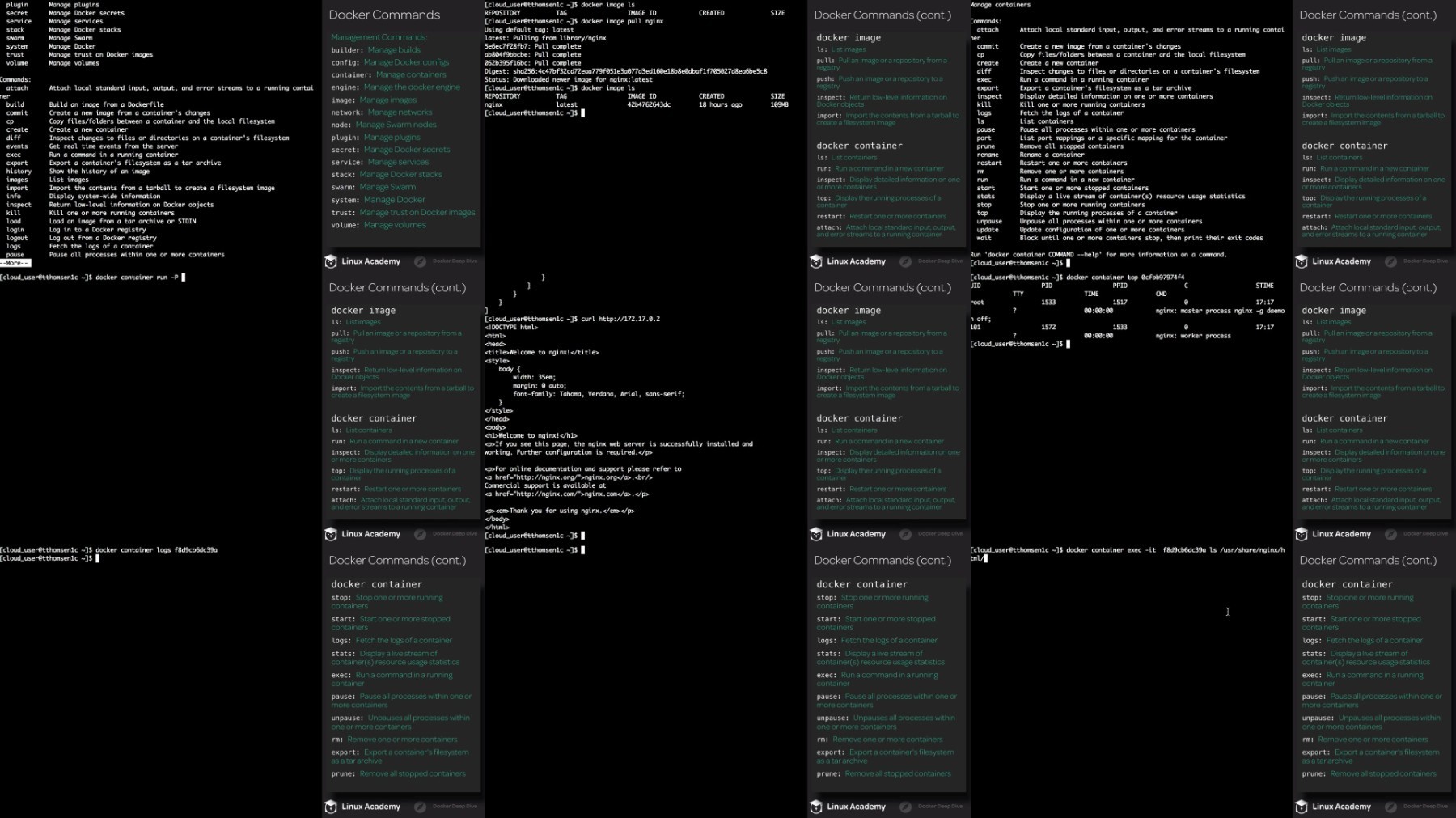Screen dimensions: 1456x818
Task: Click the "docker container exec -it" command line
Action: coord(1127,554)
